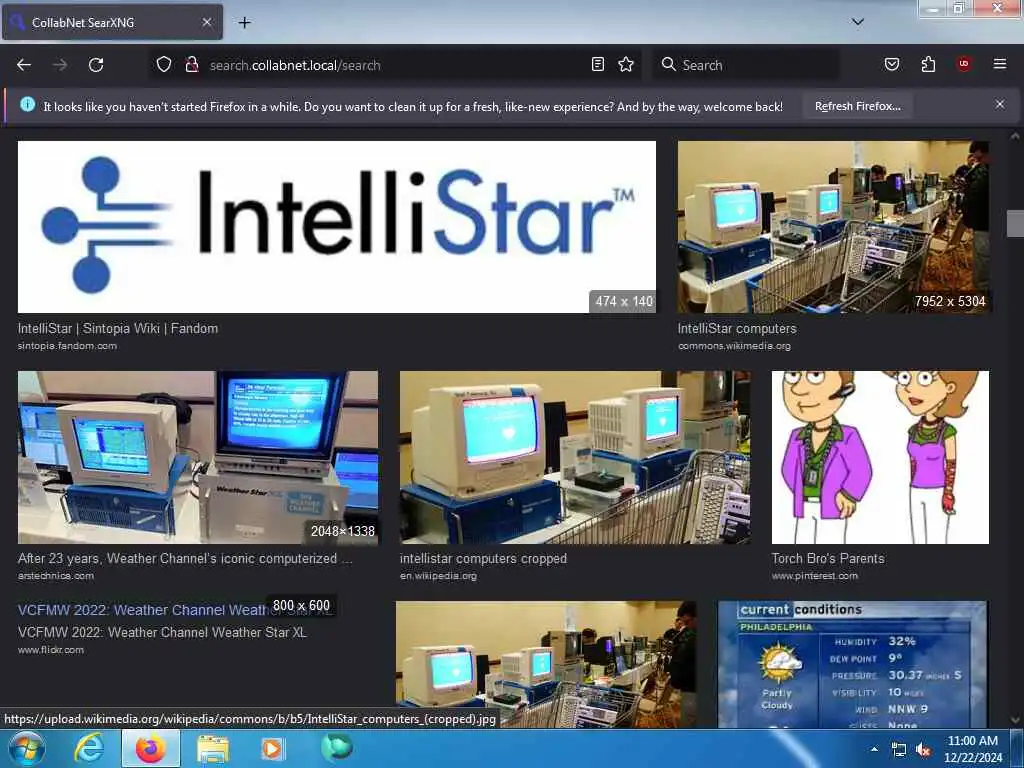Click the intellistar computers cropped caption
Screen dimensions: 1024x768
[x=483, y=558]
